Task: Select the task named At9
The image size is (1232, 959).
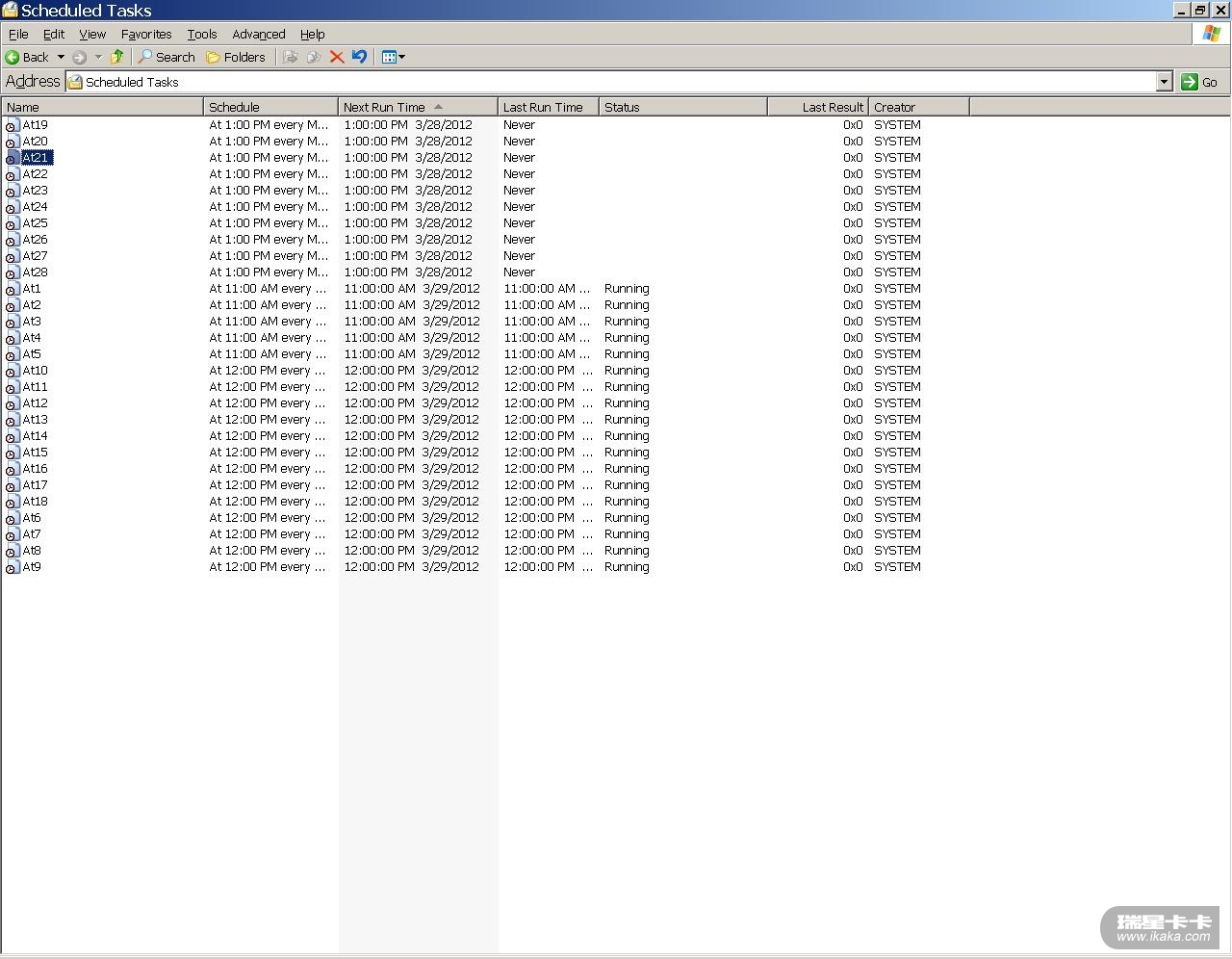Action: (x=32, y=567)
